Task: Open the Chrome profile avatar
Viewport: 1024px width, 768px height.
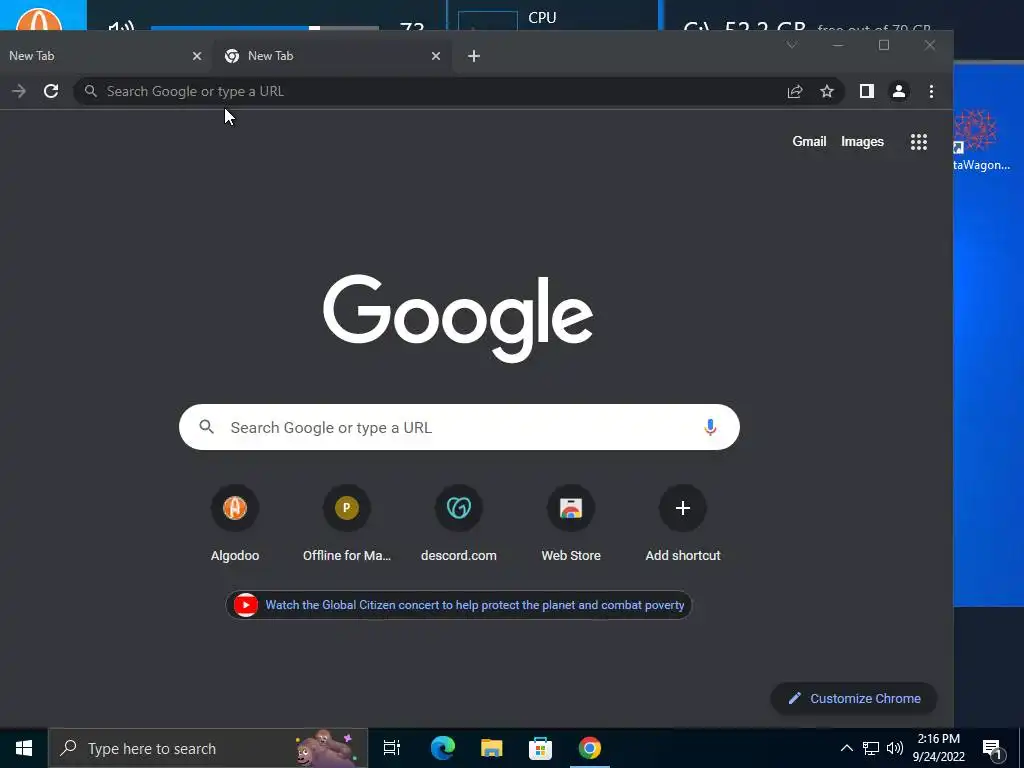Action: click(899, 91)
